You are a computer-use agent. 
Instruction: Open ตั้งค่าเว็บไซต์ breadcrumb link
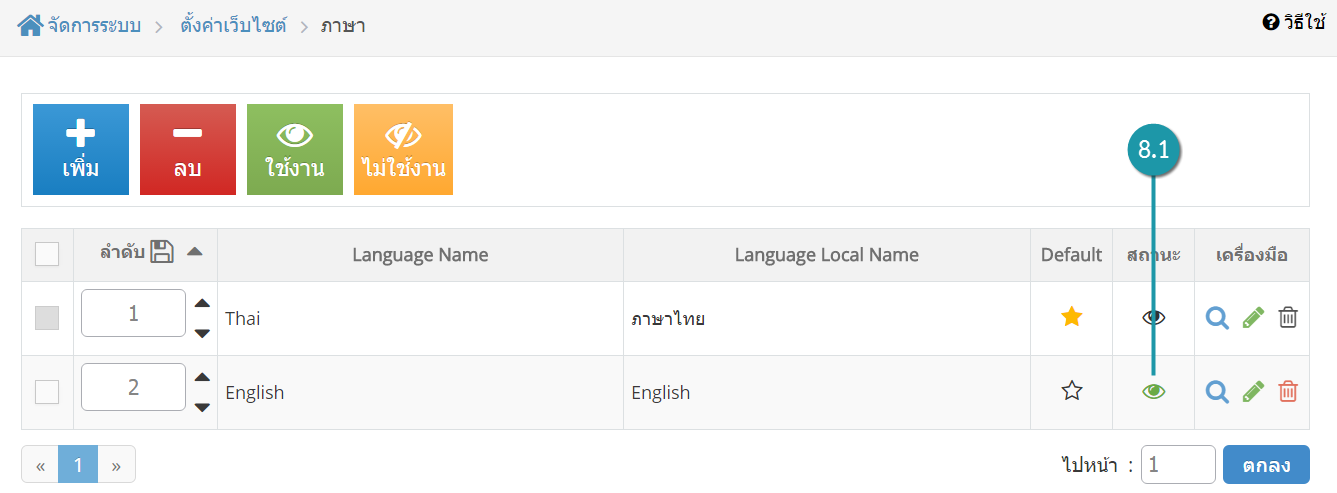coord(233,25)
